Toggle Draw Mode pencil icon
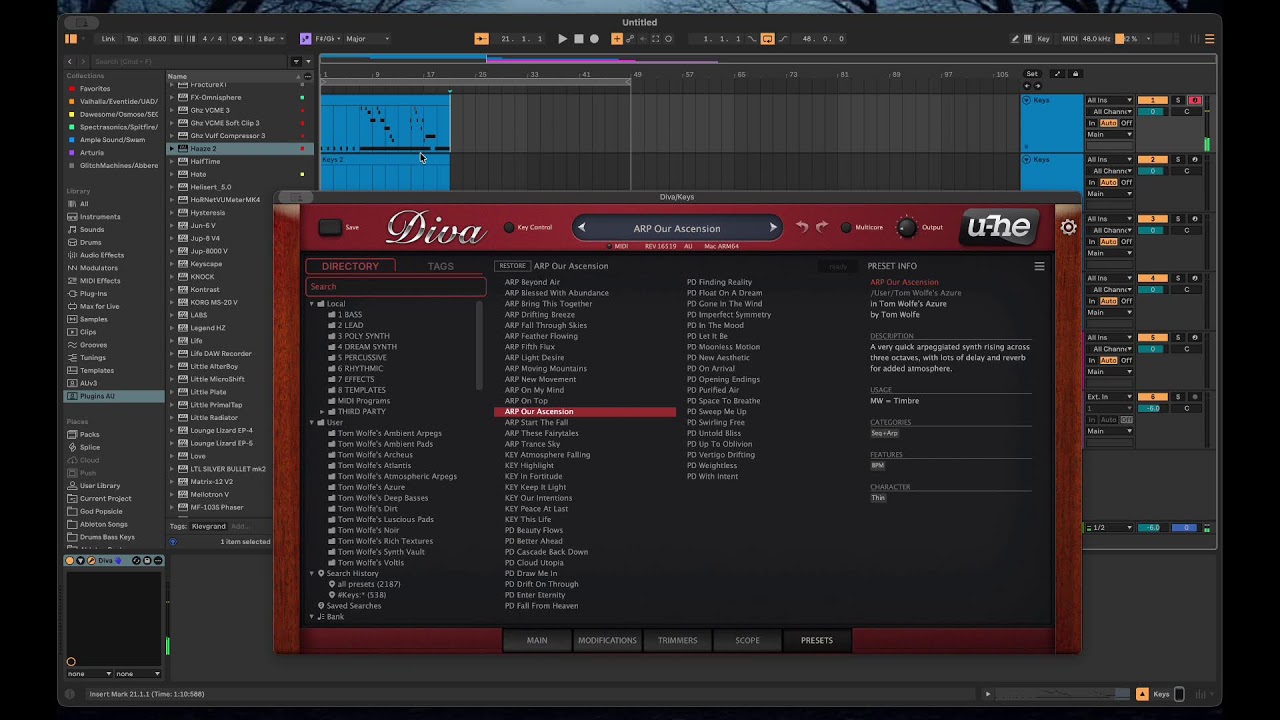This screenshot has height=720, width=1280. click(1015, 39)
